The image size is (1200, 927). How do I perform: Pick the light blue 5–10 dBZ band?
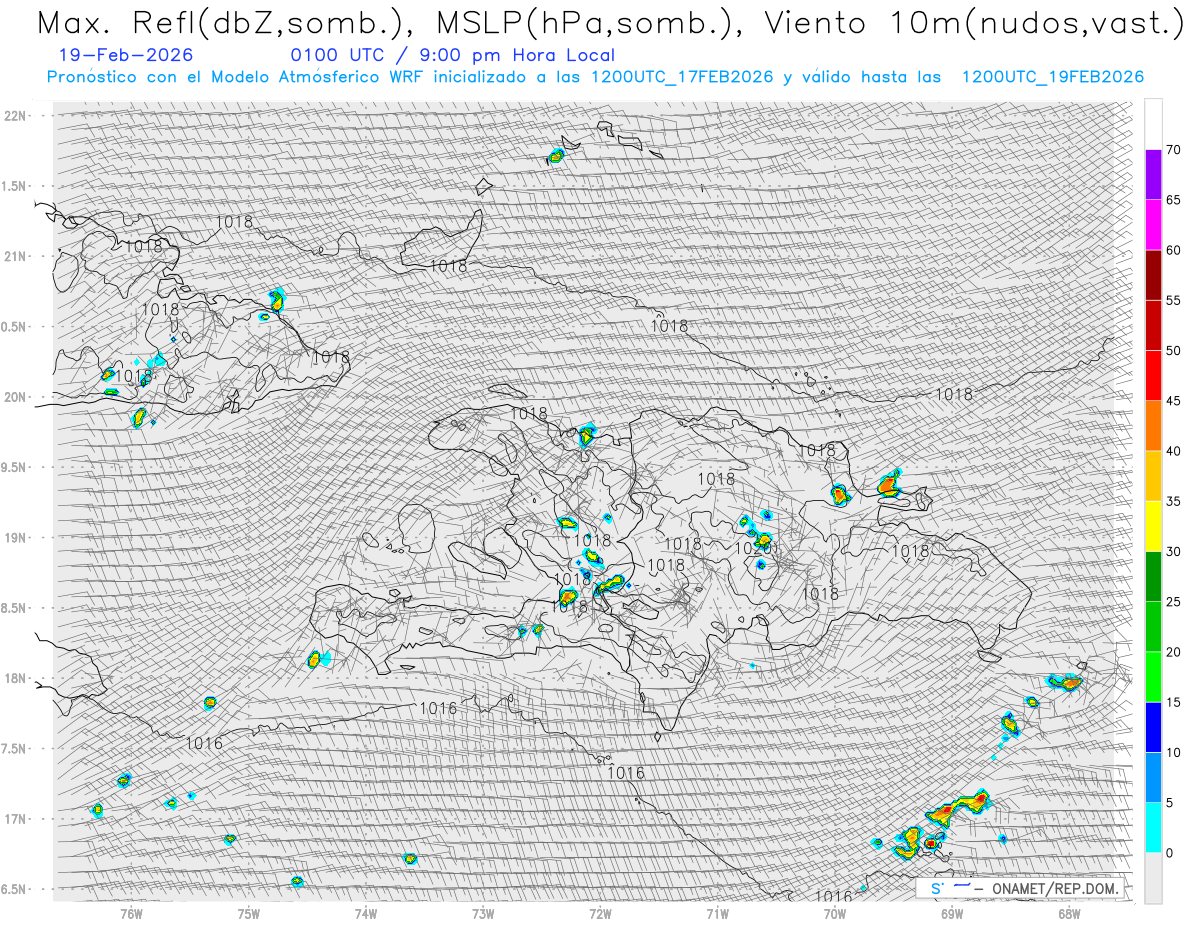tap(1153, 777)
